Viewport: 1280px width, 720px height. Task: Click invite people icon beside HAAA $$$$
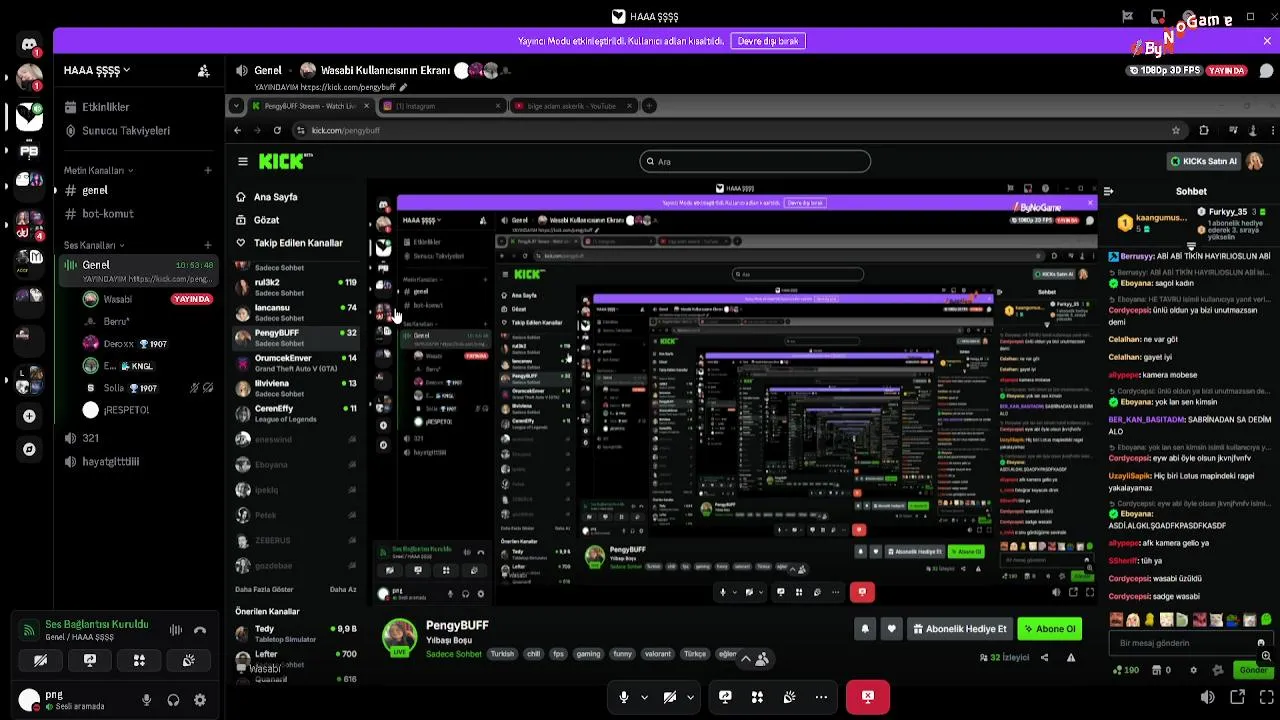(203, 71)
